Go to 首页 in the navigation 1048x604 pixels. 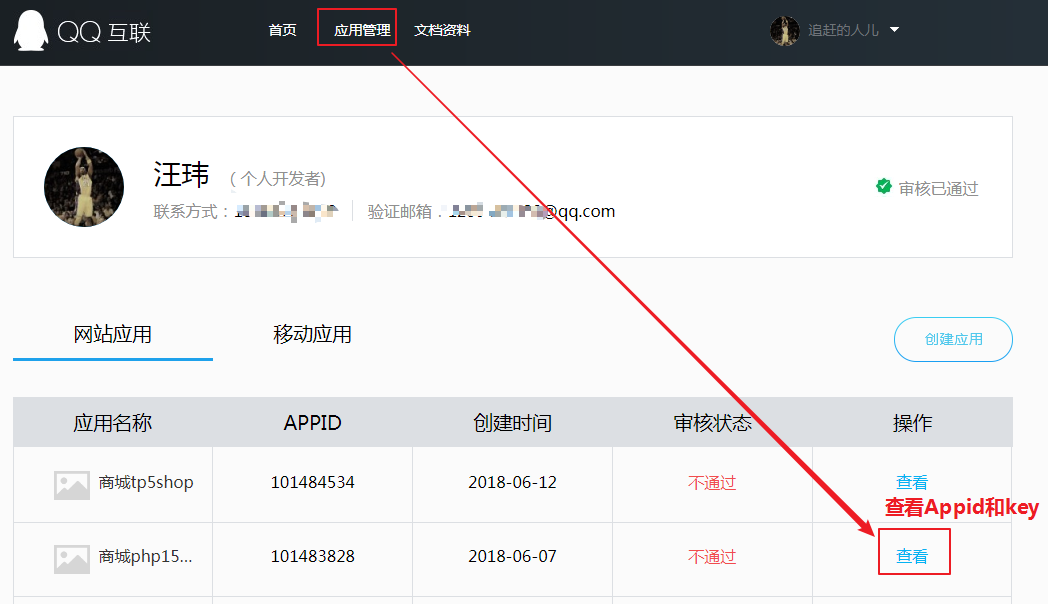click(x=282, y=30)
